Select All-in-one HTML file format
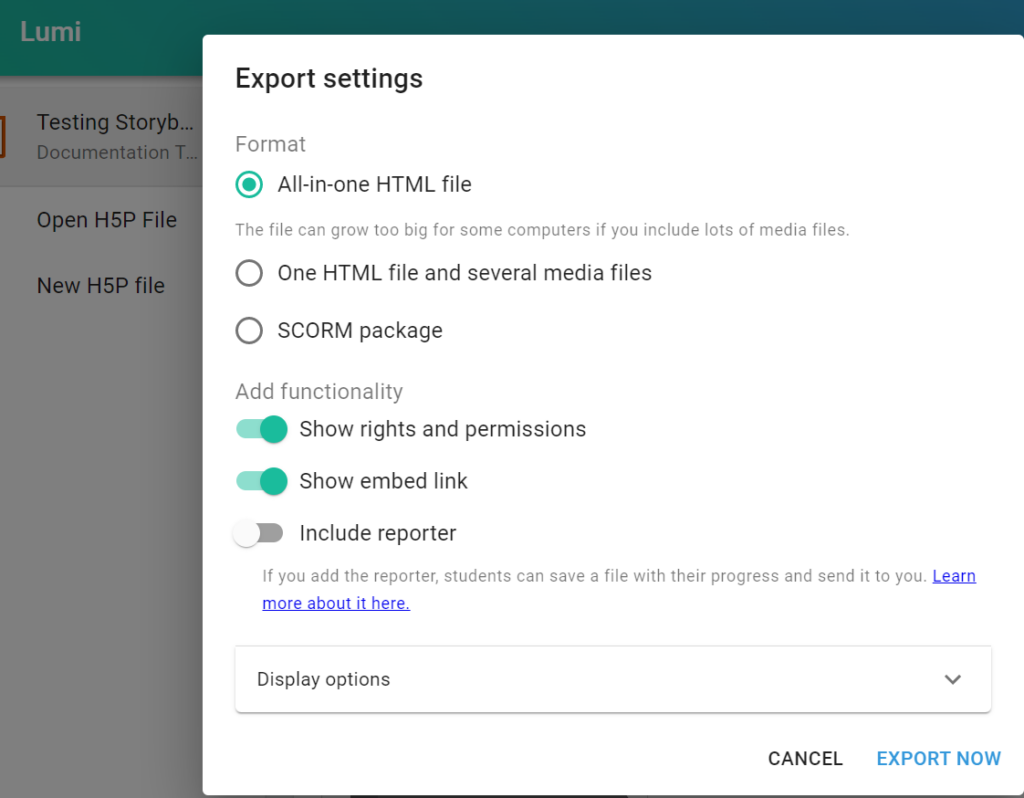This screenshot has width=1024, height=798. click(x=249, y=185)
